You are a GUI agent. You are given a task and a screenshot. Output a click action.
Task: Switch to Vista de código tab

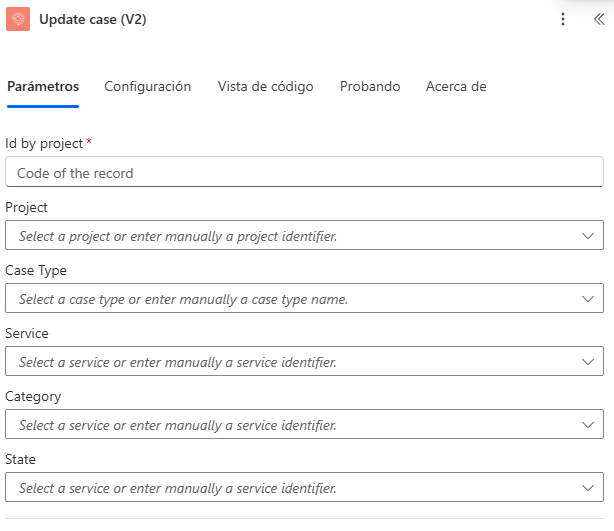pos(265,87)
